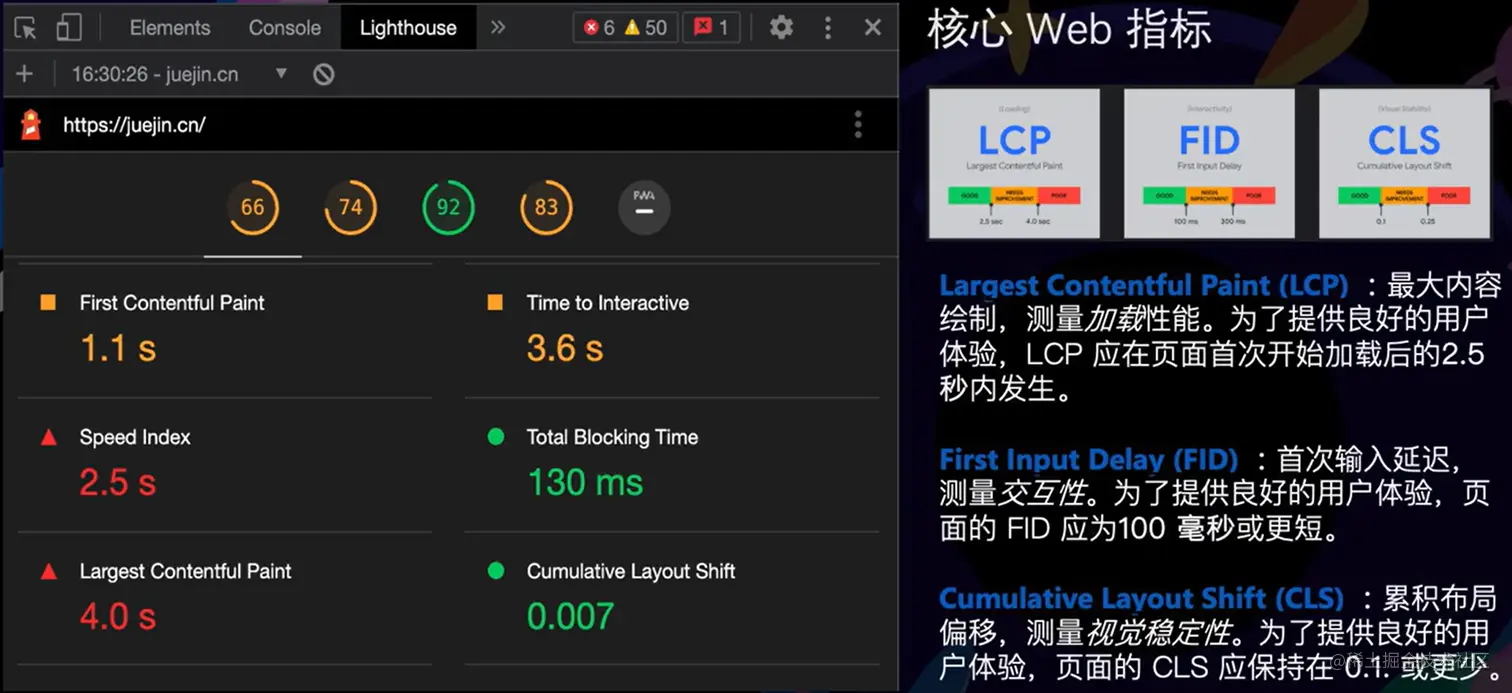The image size is (1512, 693).
Task: Open the DevTools customize menu dots
Action: pyautogui.click(x=827, y=28)
